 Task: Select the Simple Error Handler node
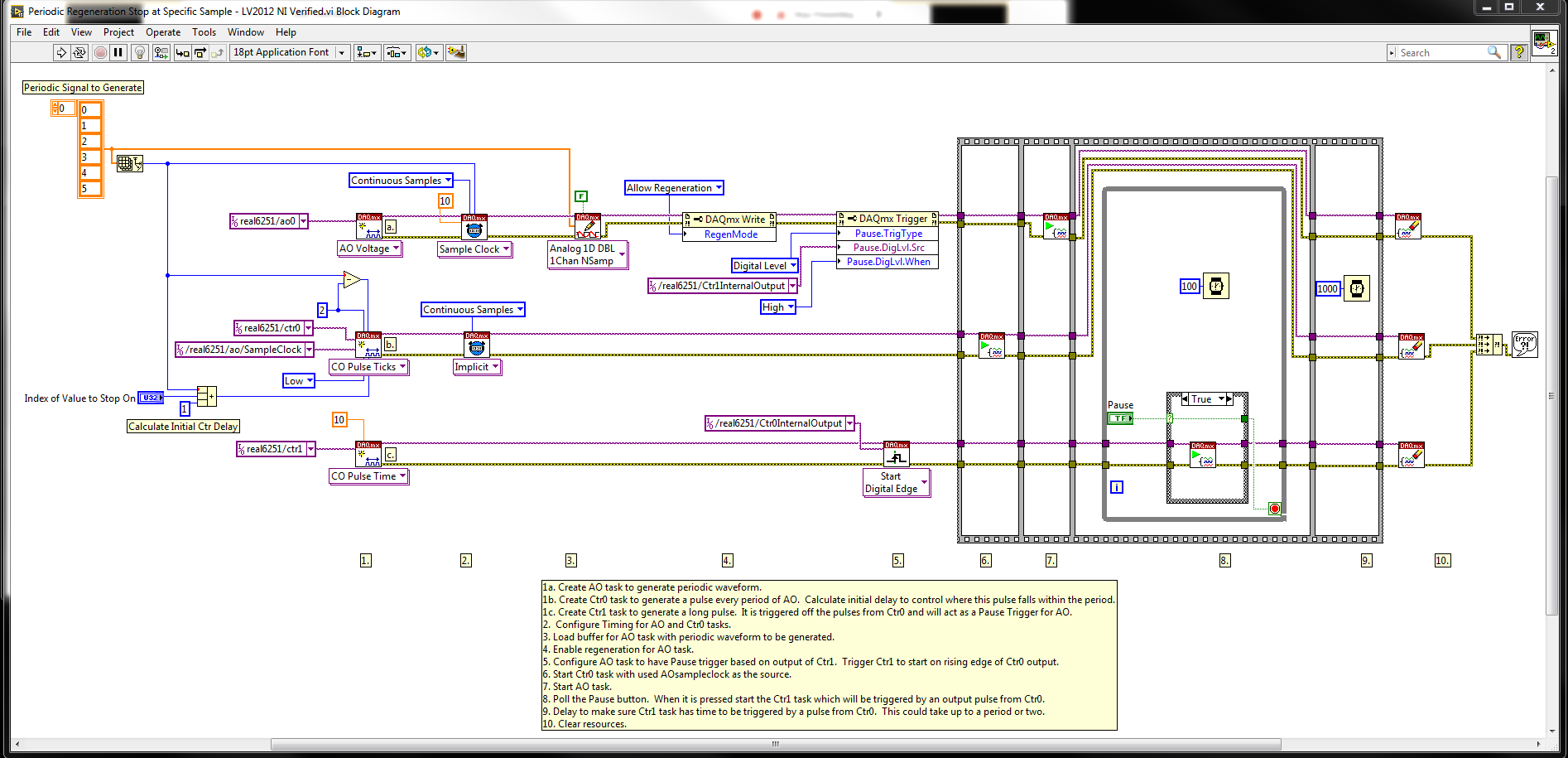coord(1524,345)
